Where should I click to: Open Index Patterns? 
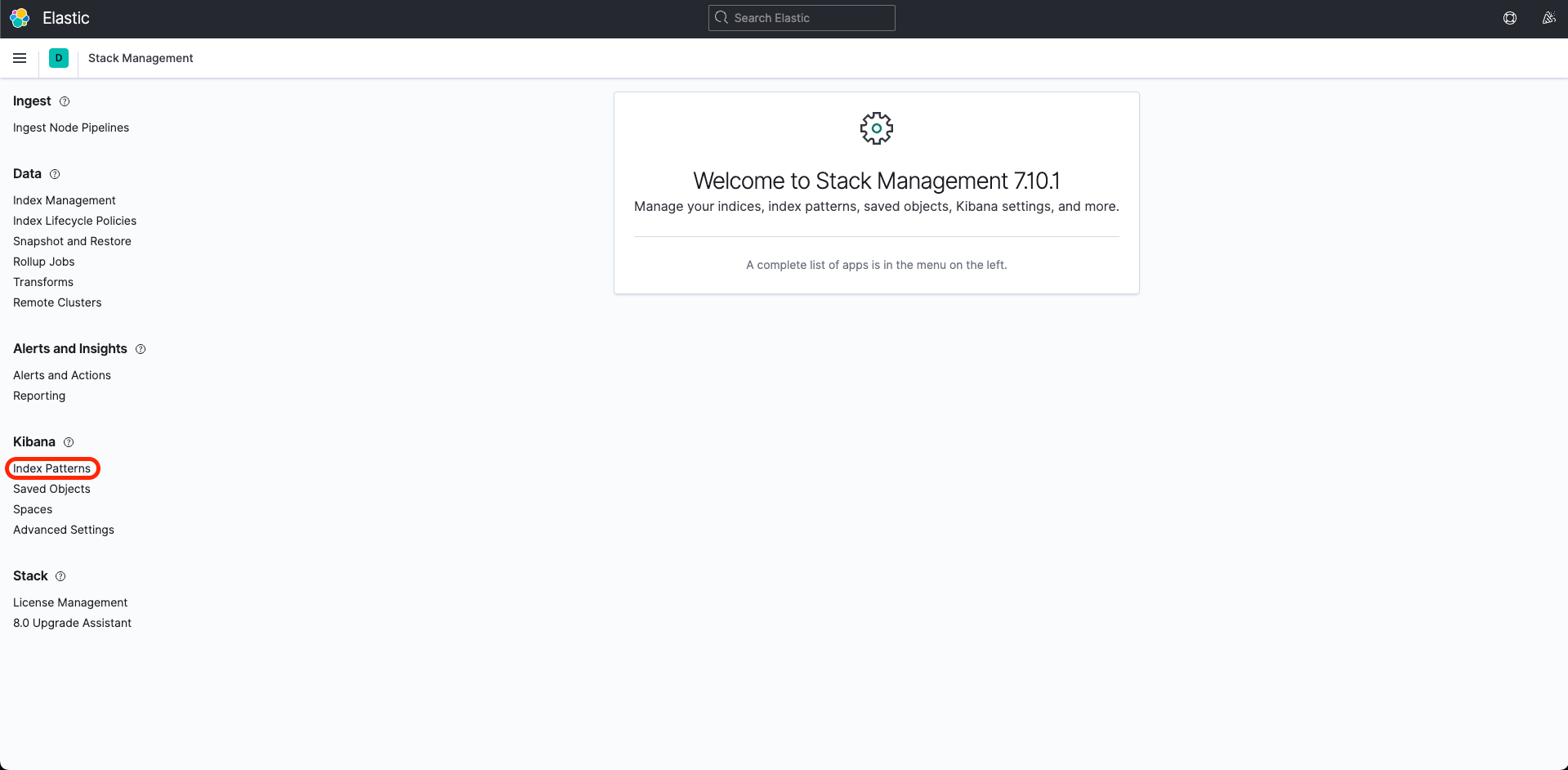click(51, 468)
